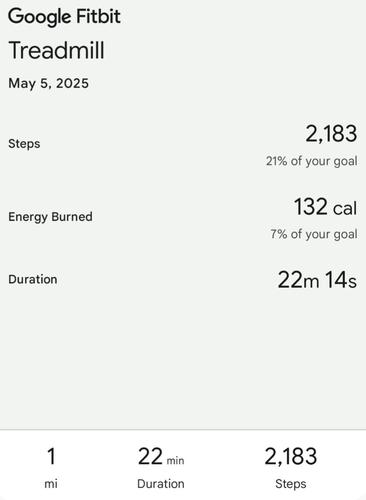Tap the 7% of your goal text
366x500 pixels.
click(x=314, y=234)
